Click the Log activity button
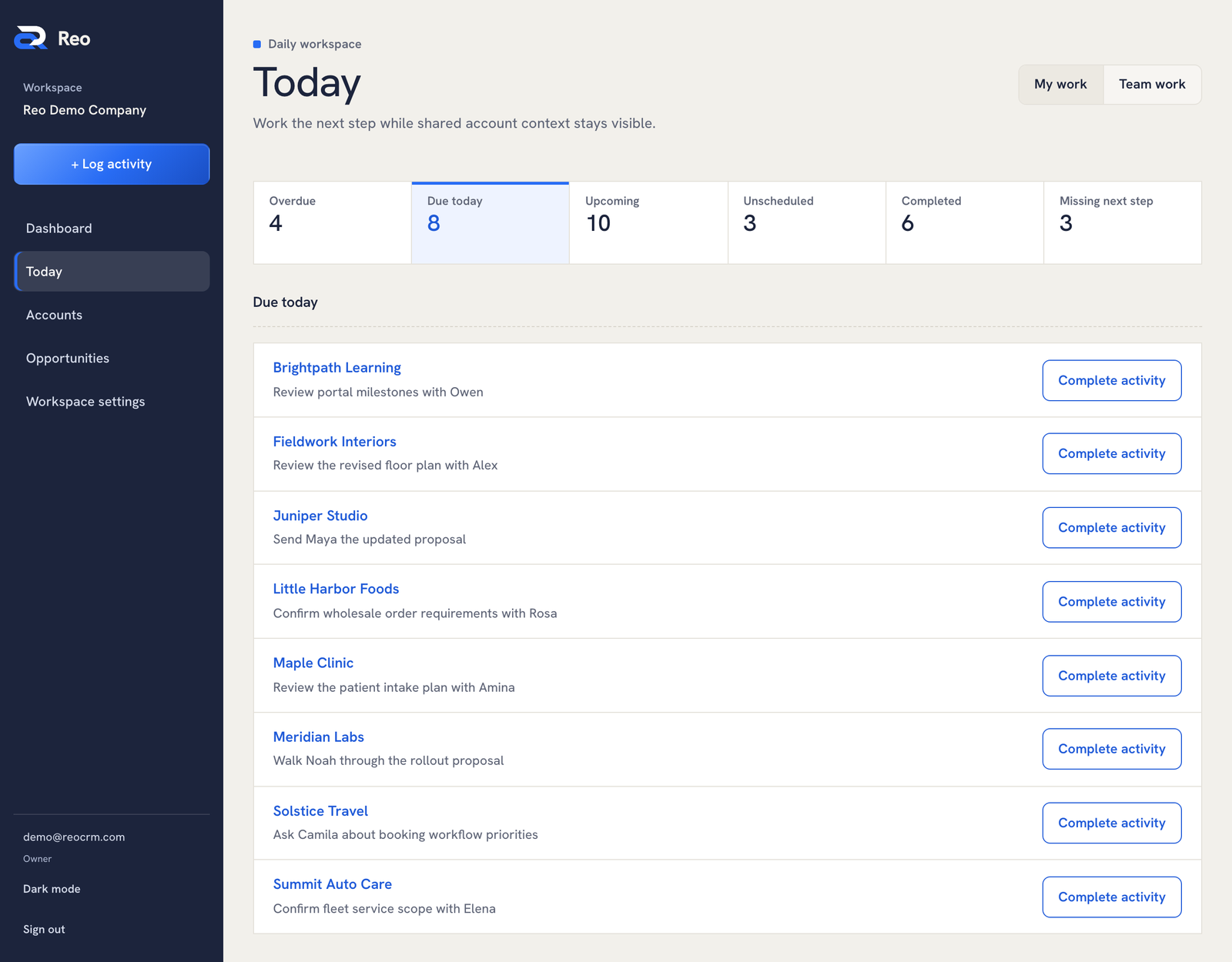This screenshot has width=1232, height=962. pos(112,164)
